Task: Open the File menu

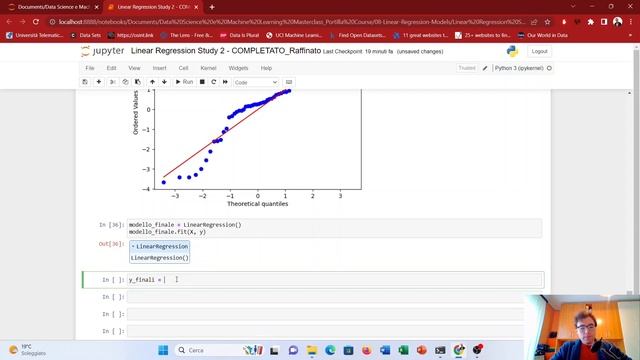Action: pos(90,68)
